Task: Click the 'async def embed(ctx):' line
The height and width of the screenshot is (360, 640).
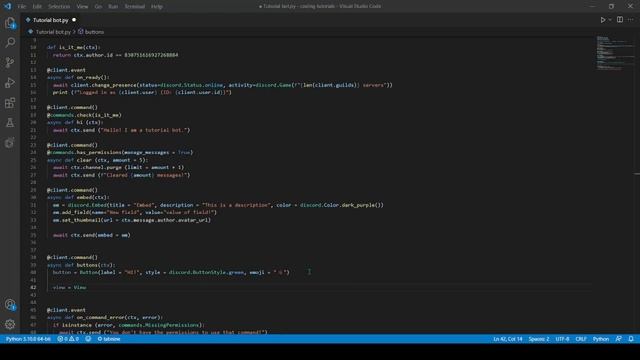Action: 78,198
